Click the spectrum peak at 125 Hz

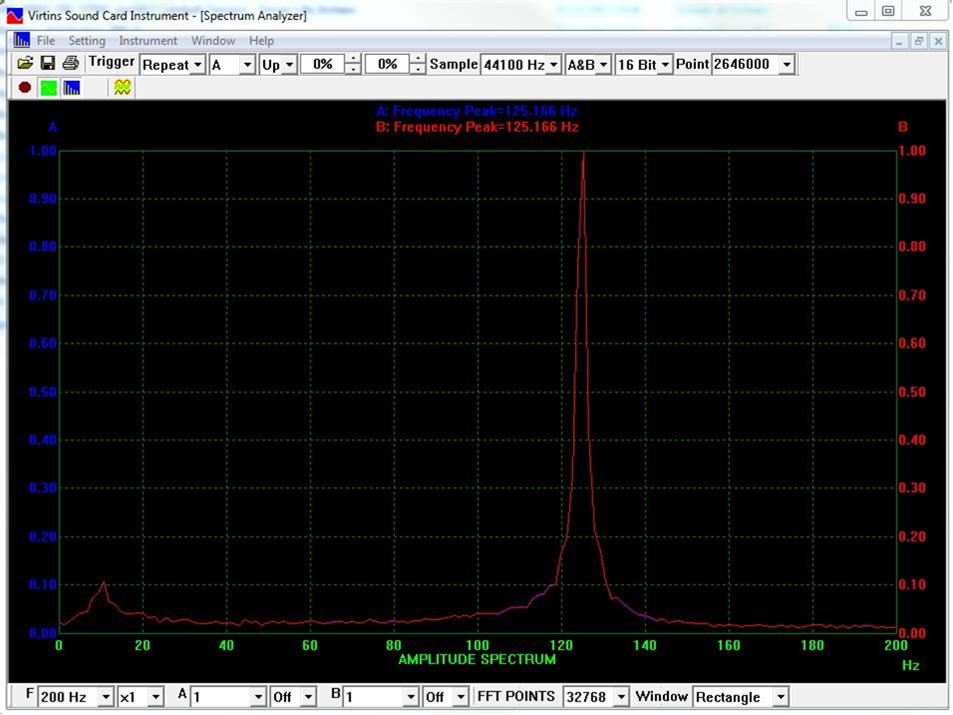click(583, 153)
